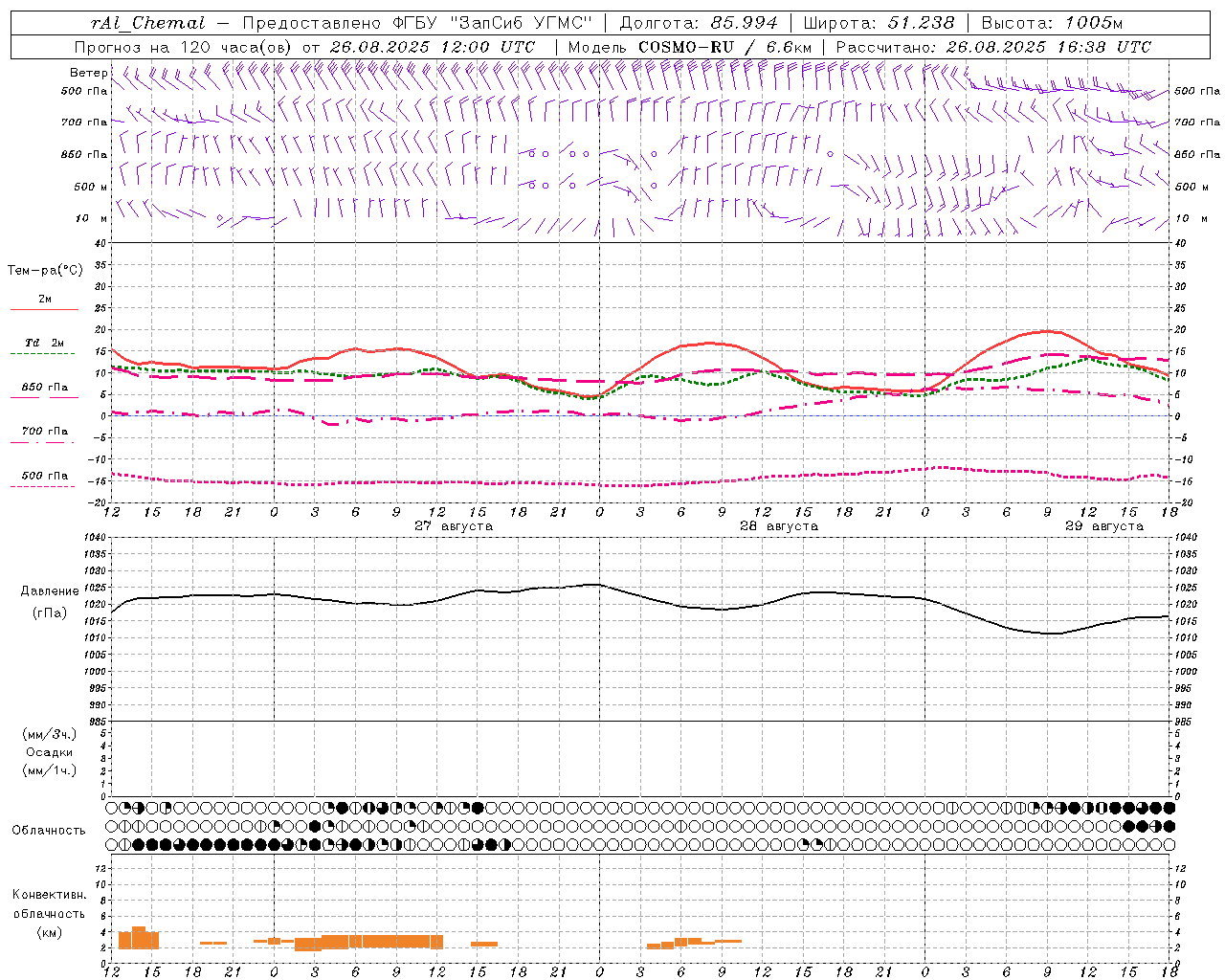Click the elevation text "Высота: 1005м"

(1052, 23)
